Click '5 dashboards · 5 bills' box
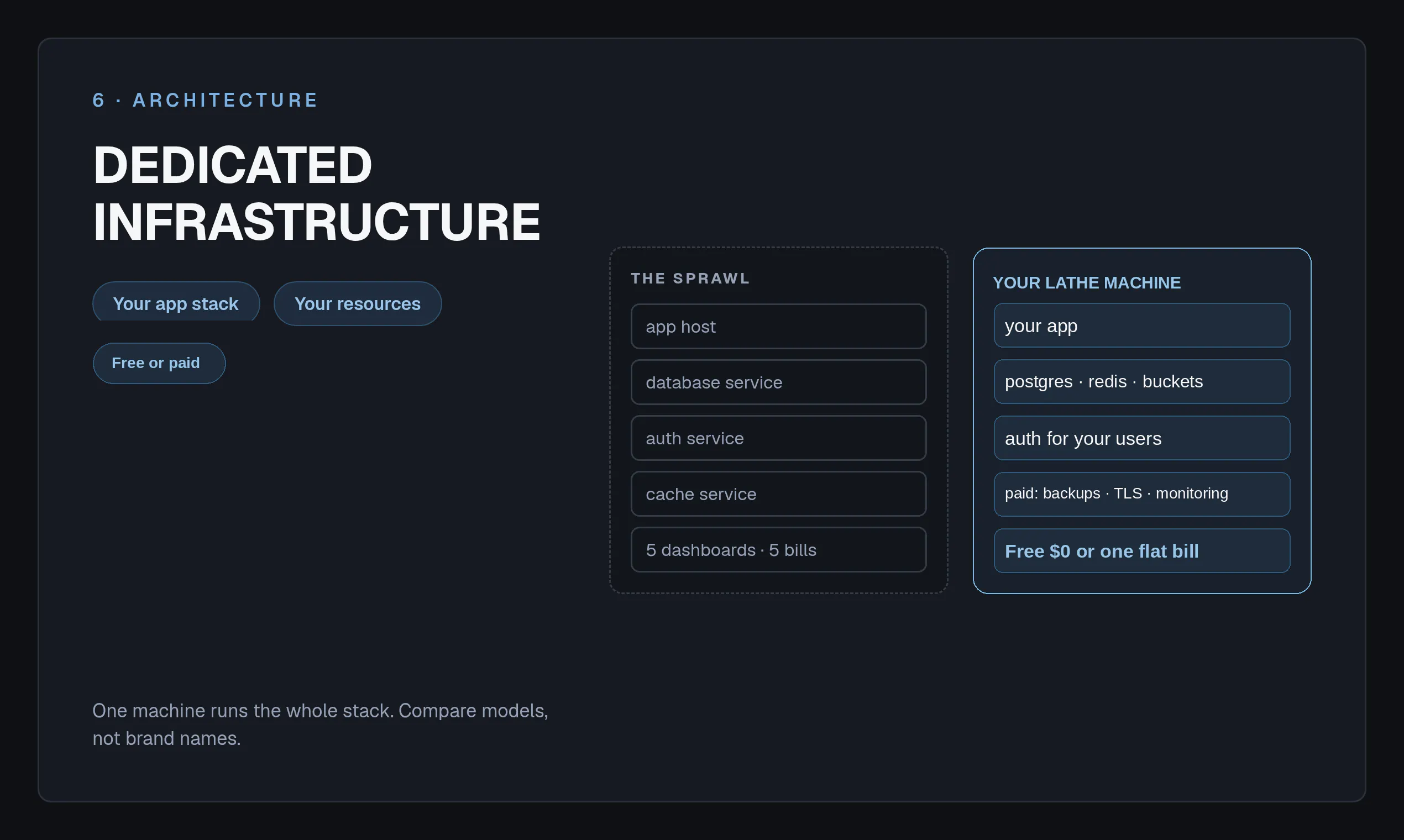The image size is (1404, 840). (x=778, y=550)
